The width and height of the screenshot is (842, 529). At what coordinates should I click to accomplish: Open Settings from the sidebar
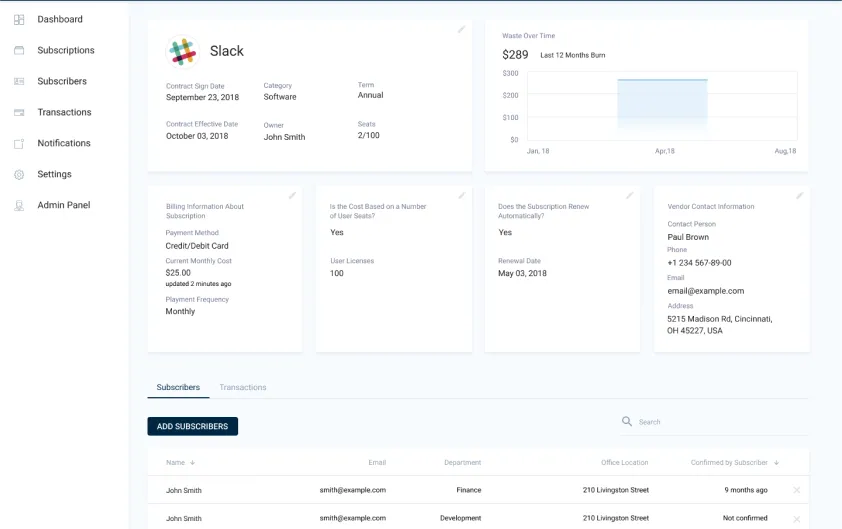click(x=54, y=174)
